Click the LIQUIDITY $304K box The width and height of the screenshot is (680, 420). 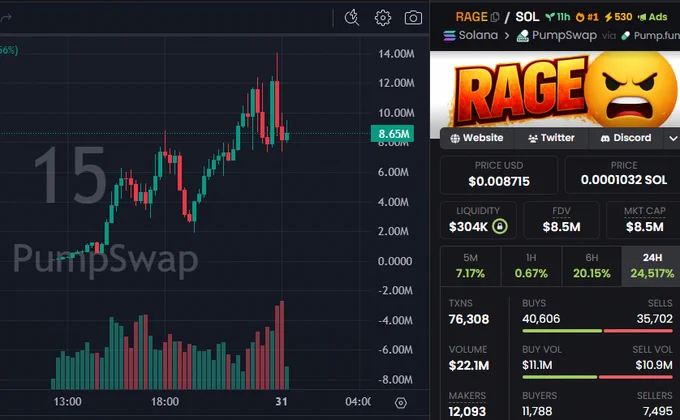coord(478,220)
